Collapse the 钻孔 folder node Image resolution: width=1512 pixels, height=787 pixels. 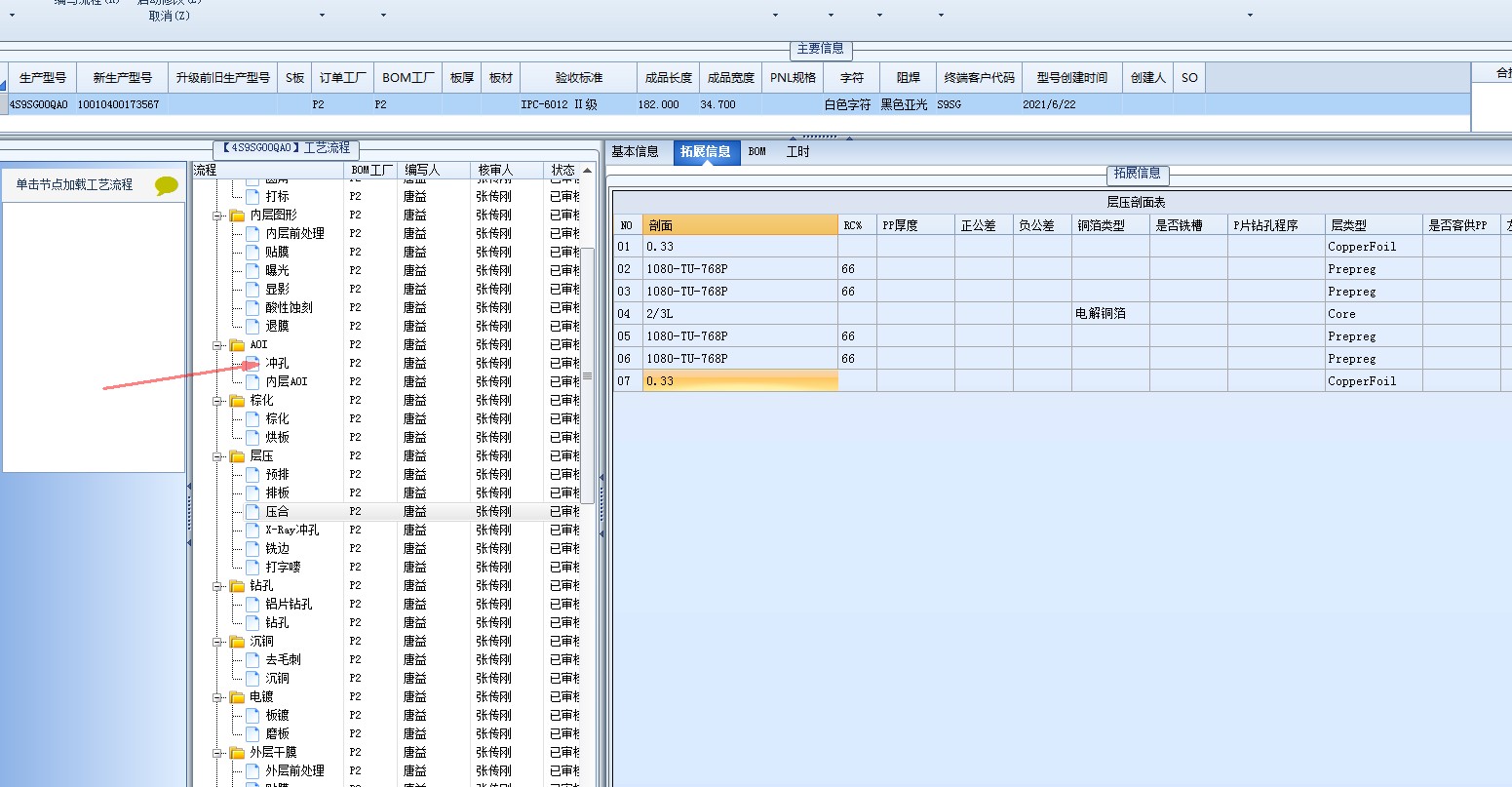click(218, 585)
